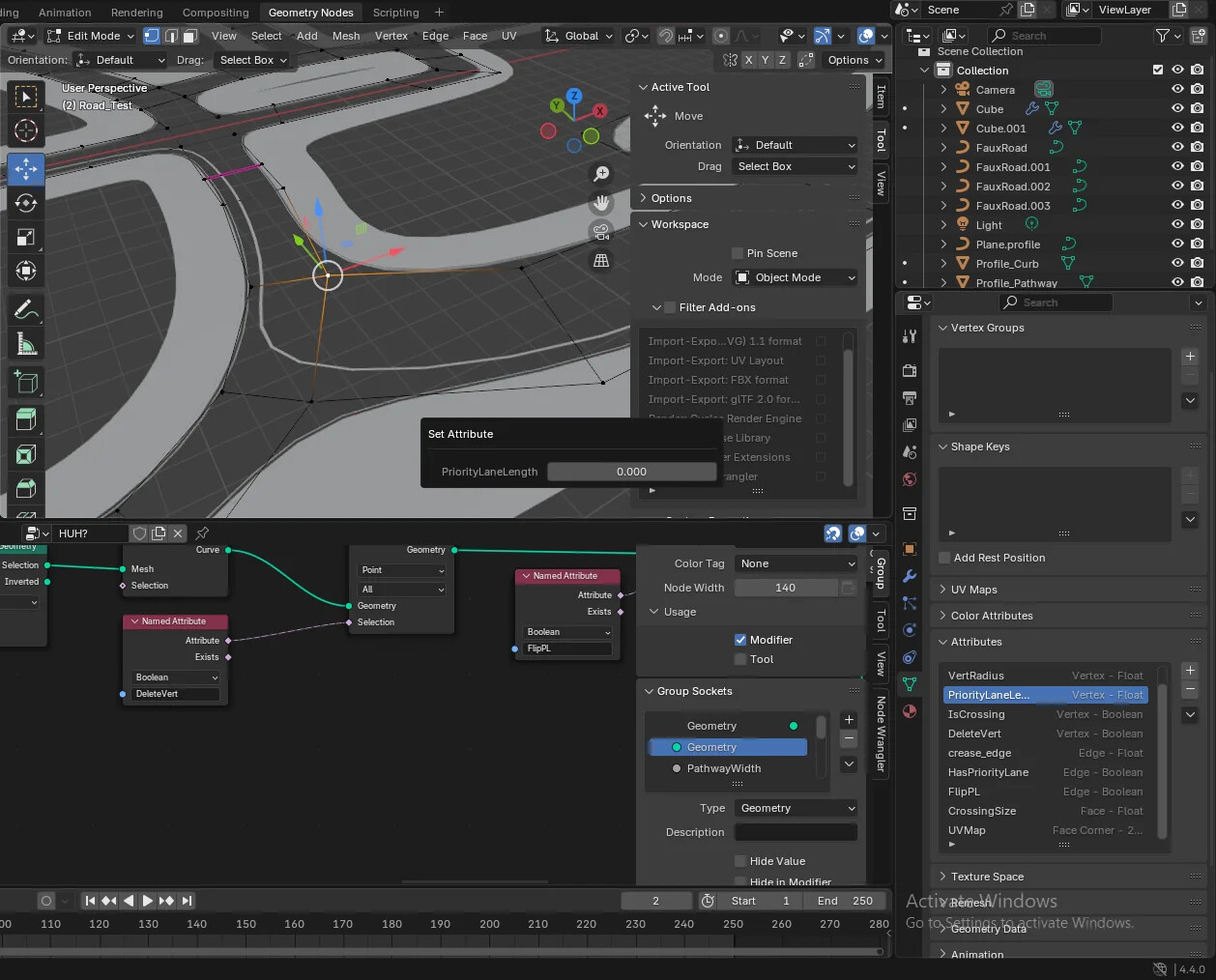Image resolution: width=1216 pixels, height=980 pixels.
Task: Enable Tool usage checkbox
Action: point(740,659)
